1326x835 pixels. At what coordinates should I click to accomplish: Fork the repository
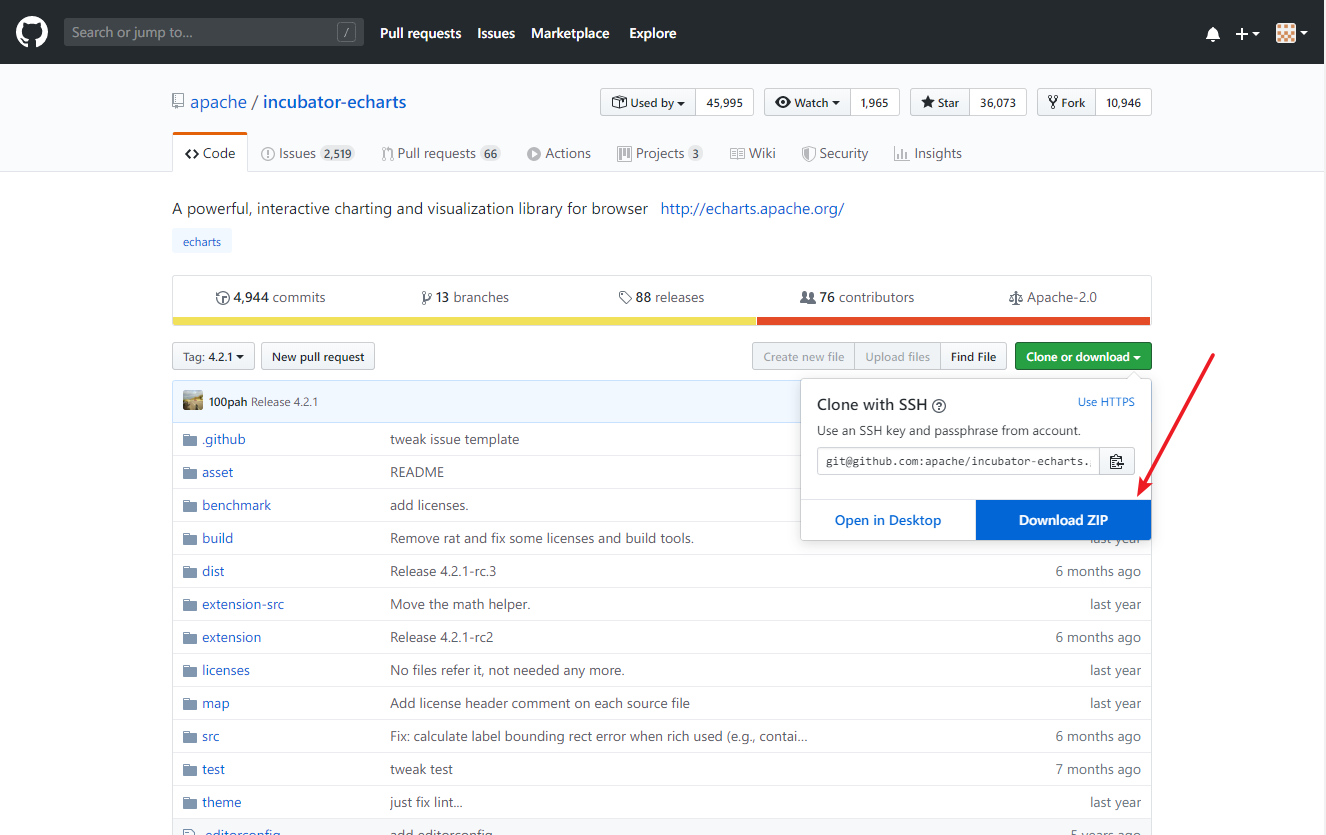coord(1066,102)
